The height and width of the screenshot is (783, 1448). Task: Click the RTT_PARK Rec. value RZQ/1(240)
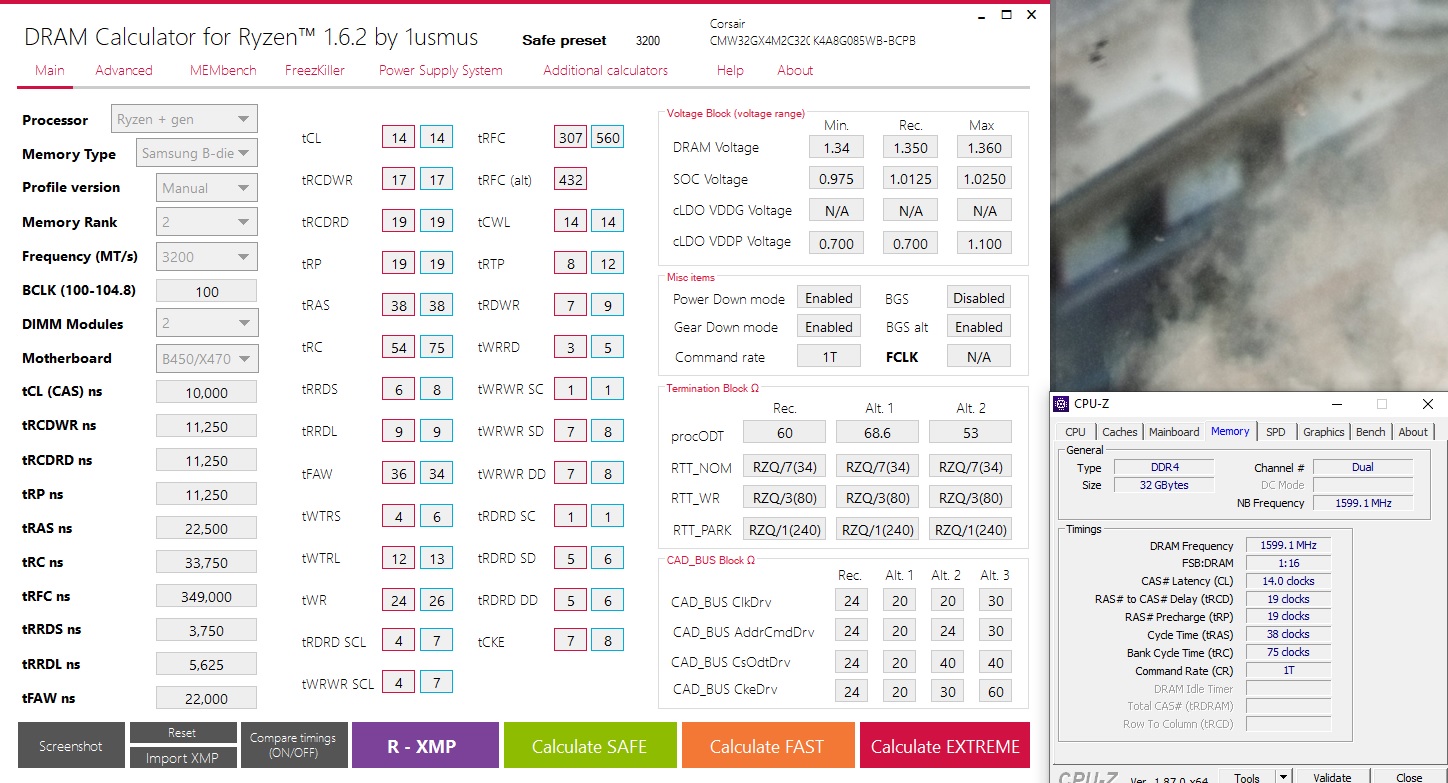(784, 530)
